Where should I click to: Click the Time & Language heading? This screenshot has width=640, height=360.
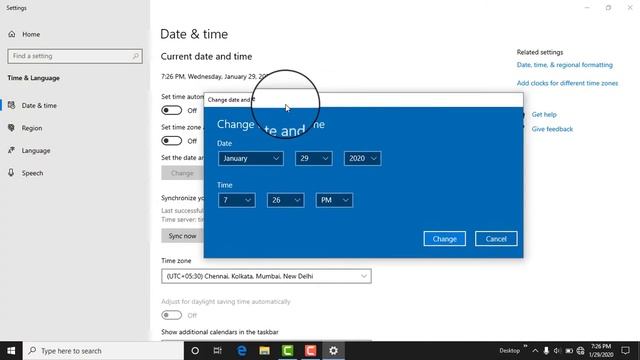pyautogui.click(x=33, y=78)
